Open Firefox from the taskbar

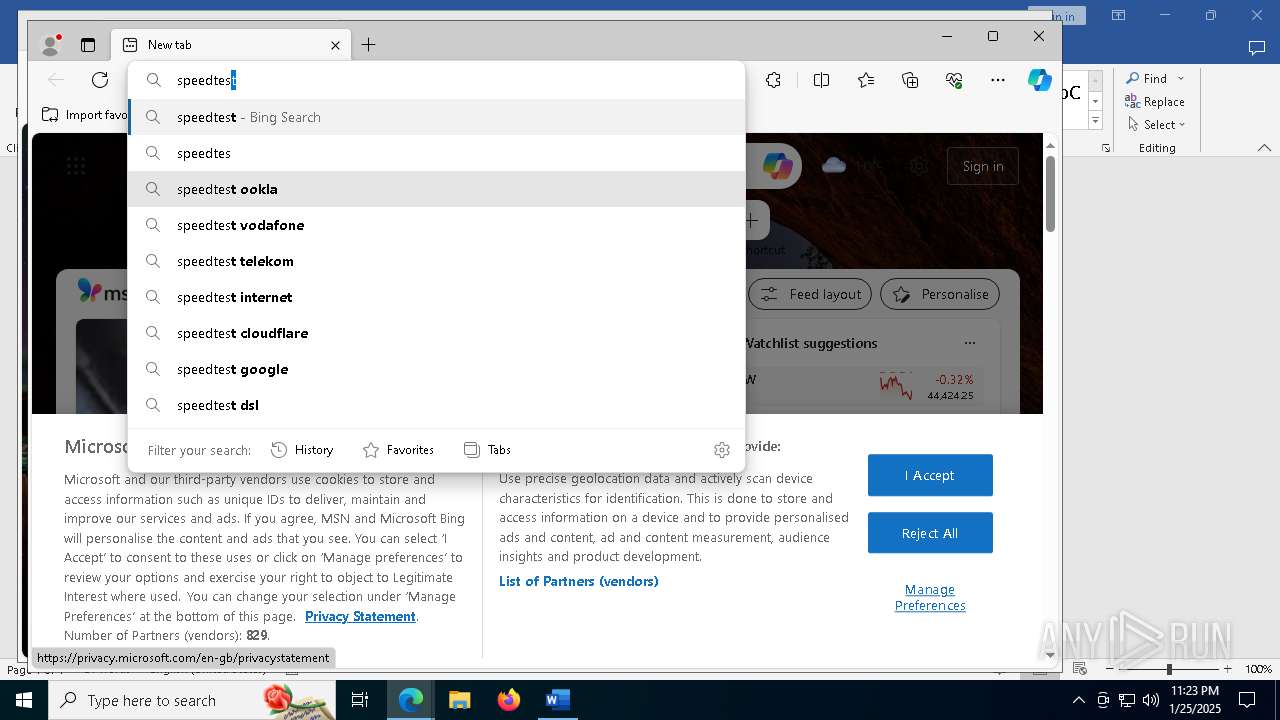tap(509, 700)
